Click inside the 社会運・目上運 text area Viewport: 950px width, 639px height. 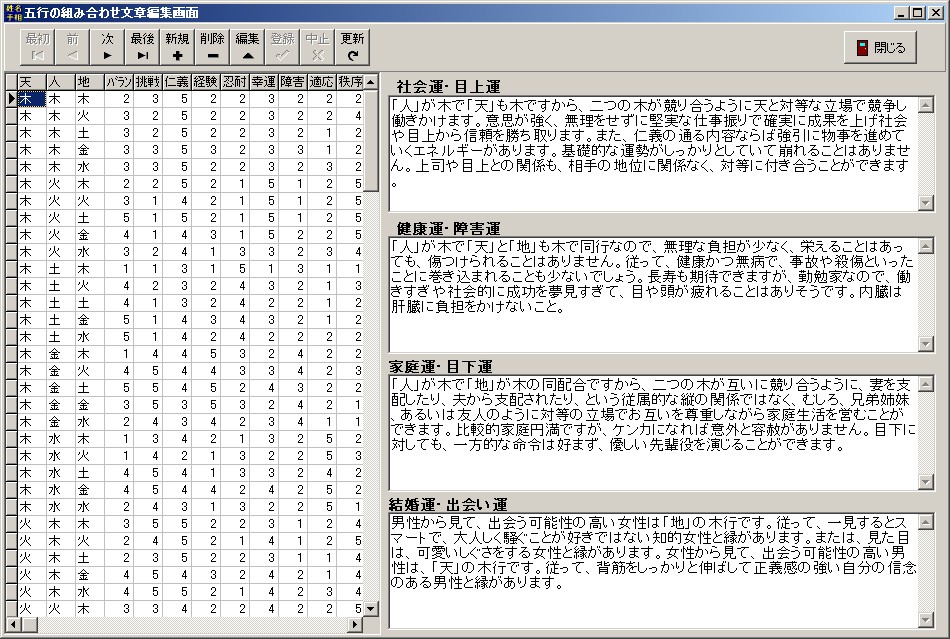pos(653,154)
